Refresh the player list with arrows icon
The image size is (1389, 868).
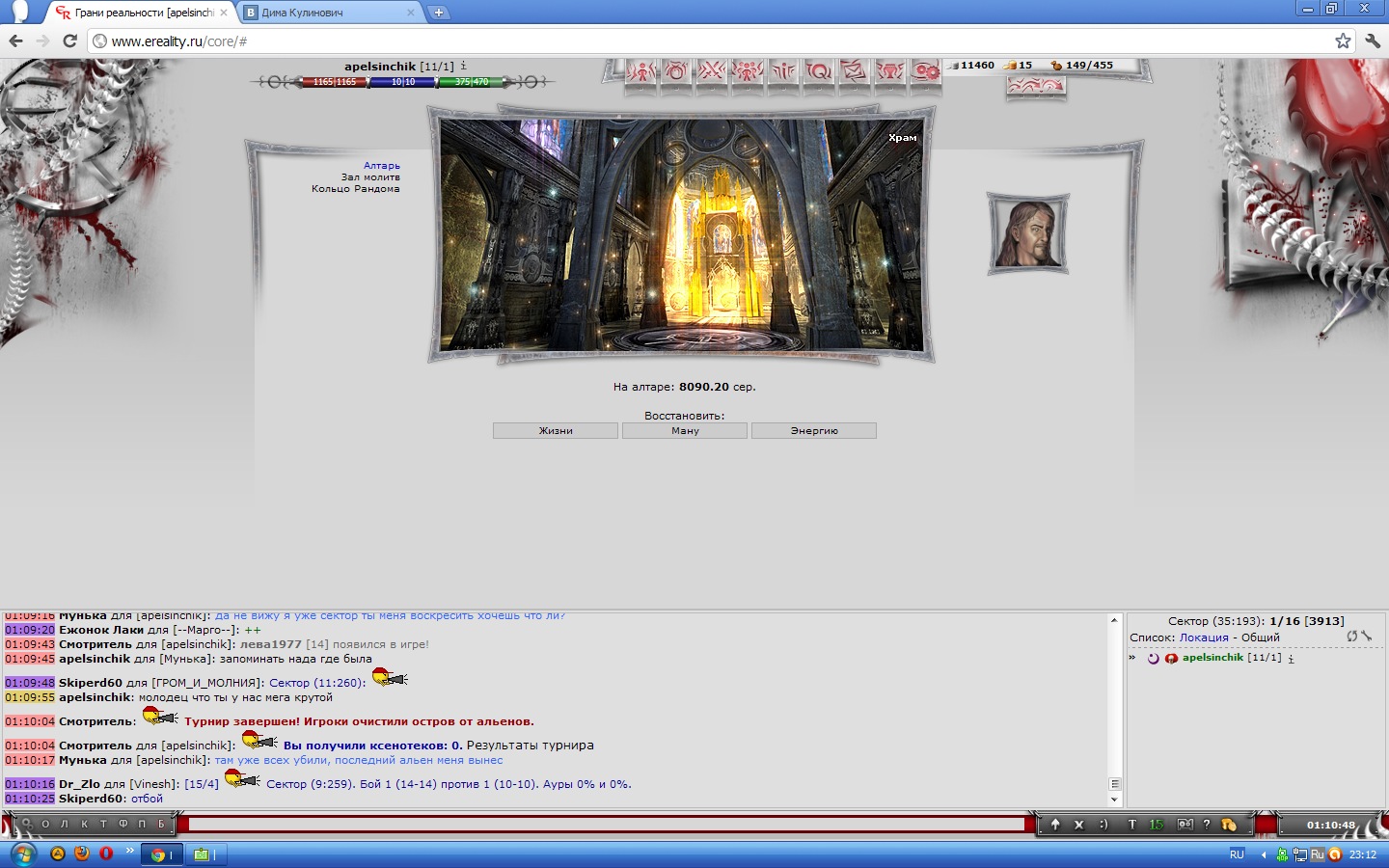coord(1352,637)
